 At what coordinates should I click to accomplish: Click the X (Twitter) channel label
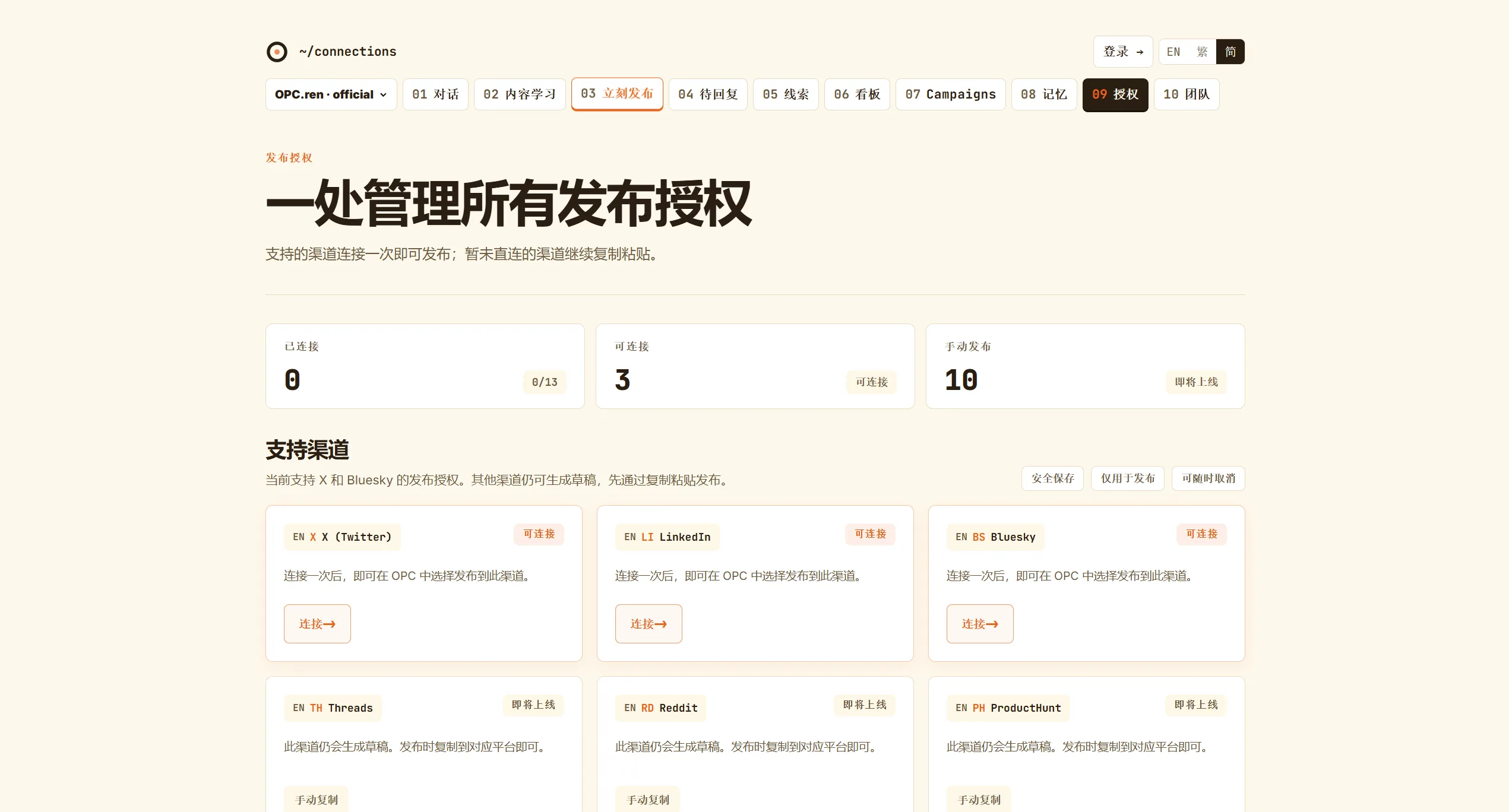click(342, 537)
